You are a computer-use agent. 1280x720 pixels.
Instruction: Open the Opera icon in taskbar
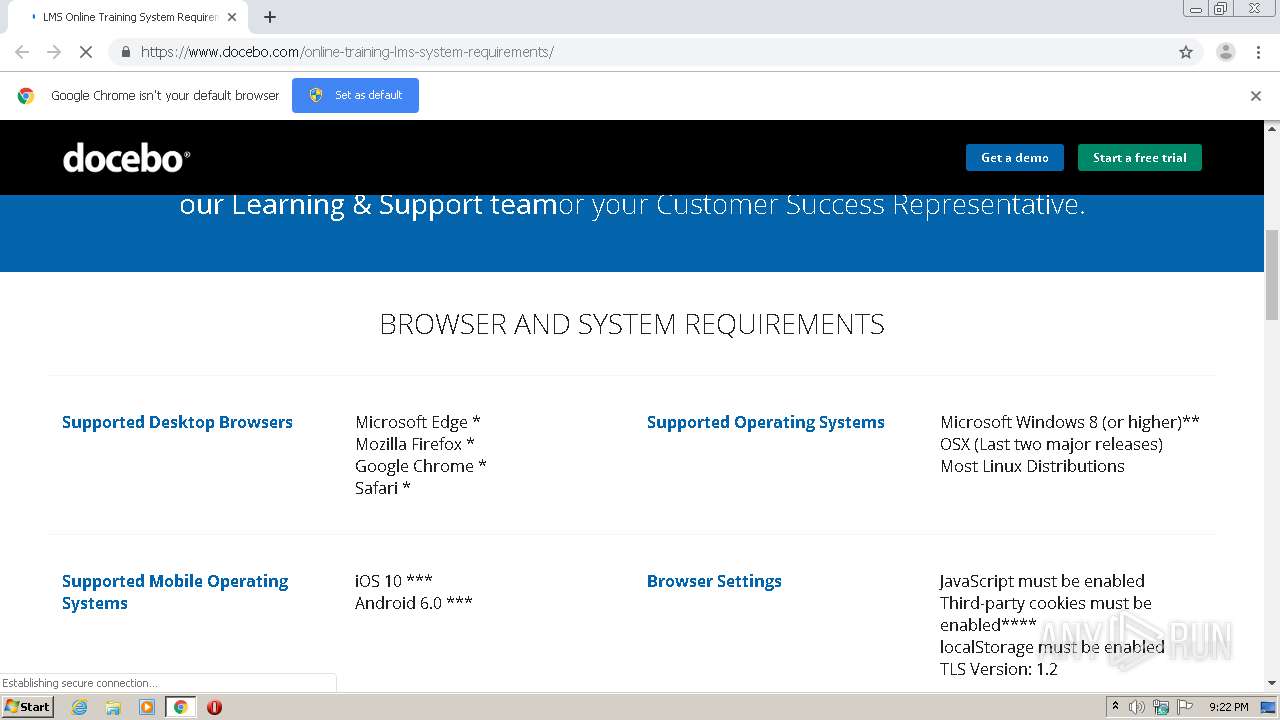point(214,707)
